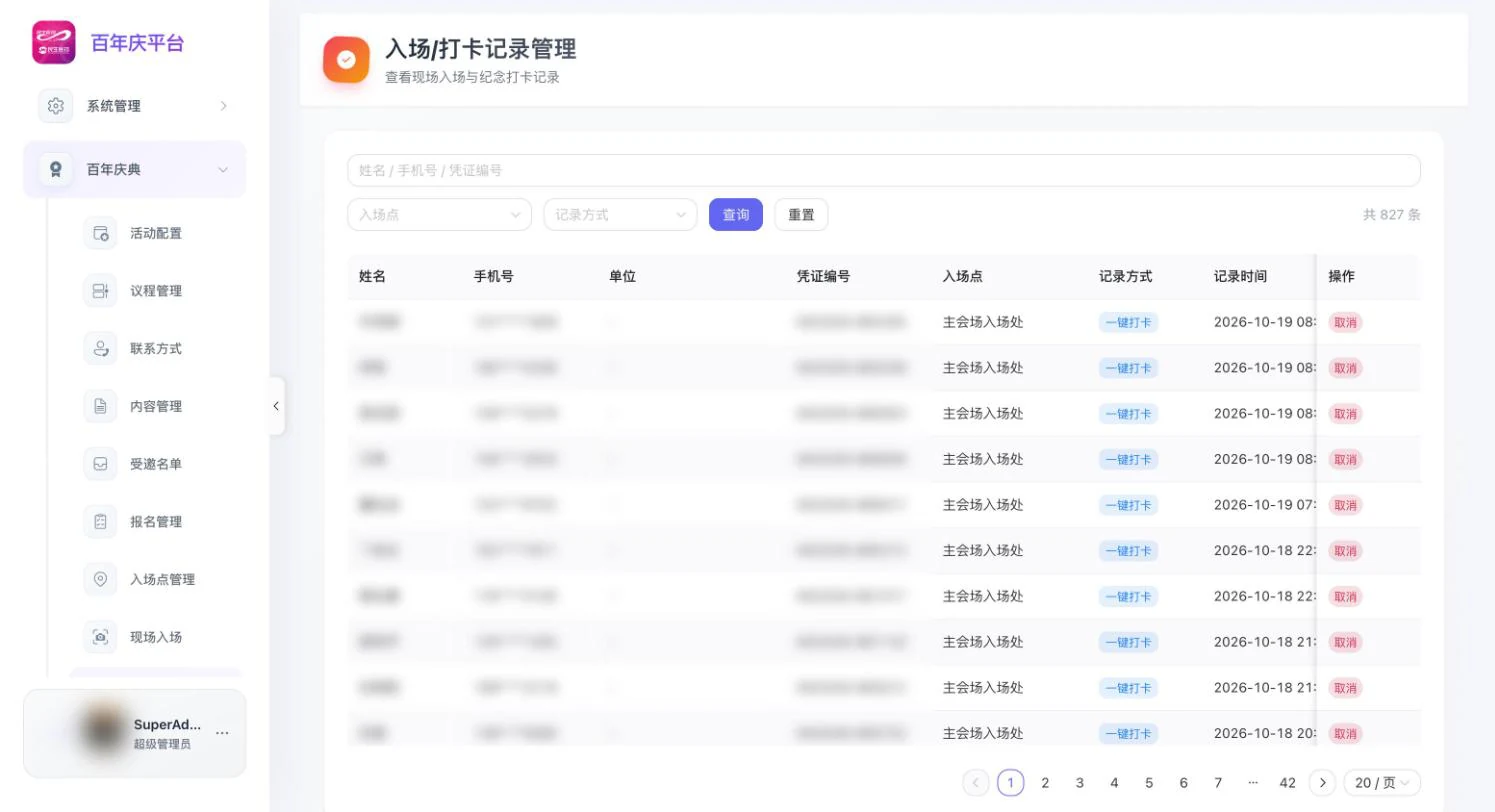Select the 受邀名单 menu item label
Screen dimensions: 1495x812
pos(156,464)
